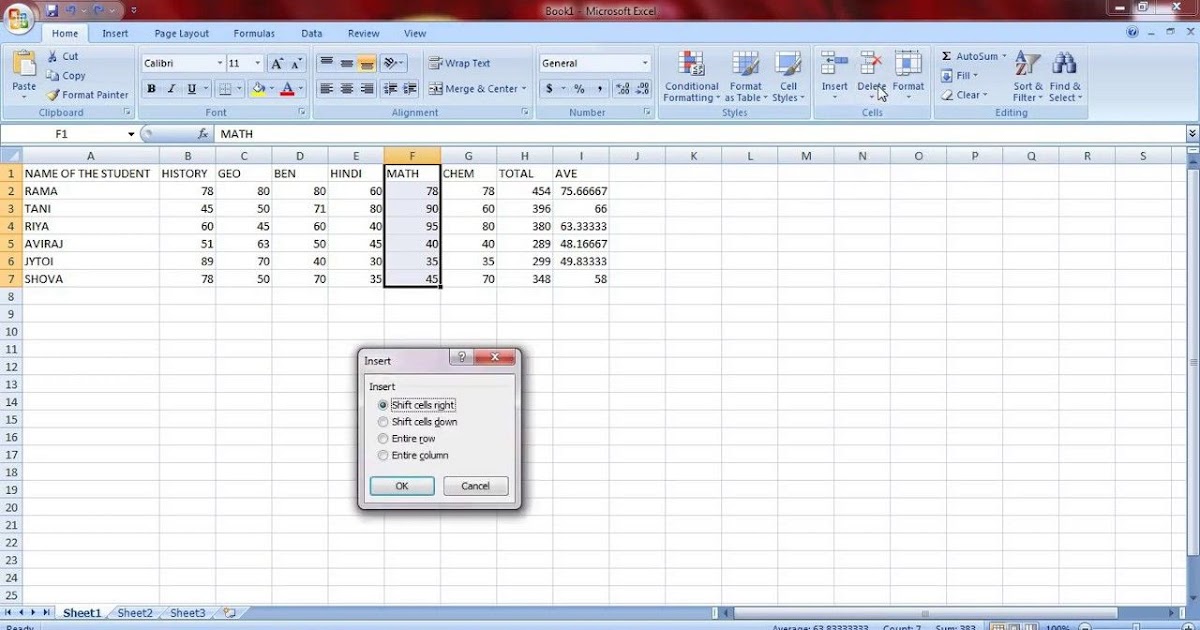The height and width of the screenshot is (630, 1200).
Task: Apply Center alignment
Action: click(347, 89)
